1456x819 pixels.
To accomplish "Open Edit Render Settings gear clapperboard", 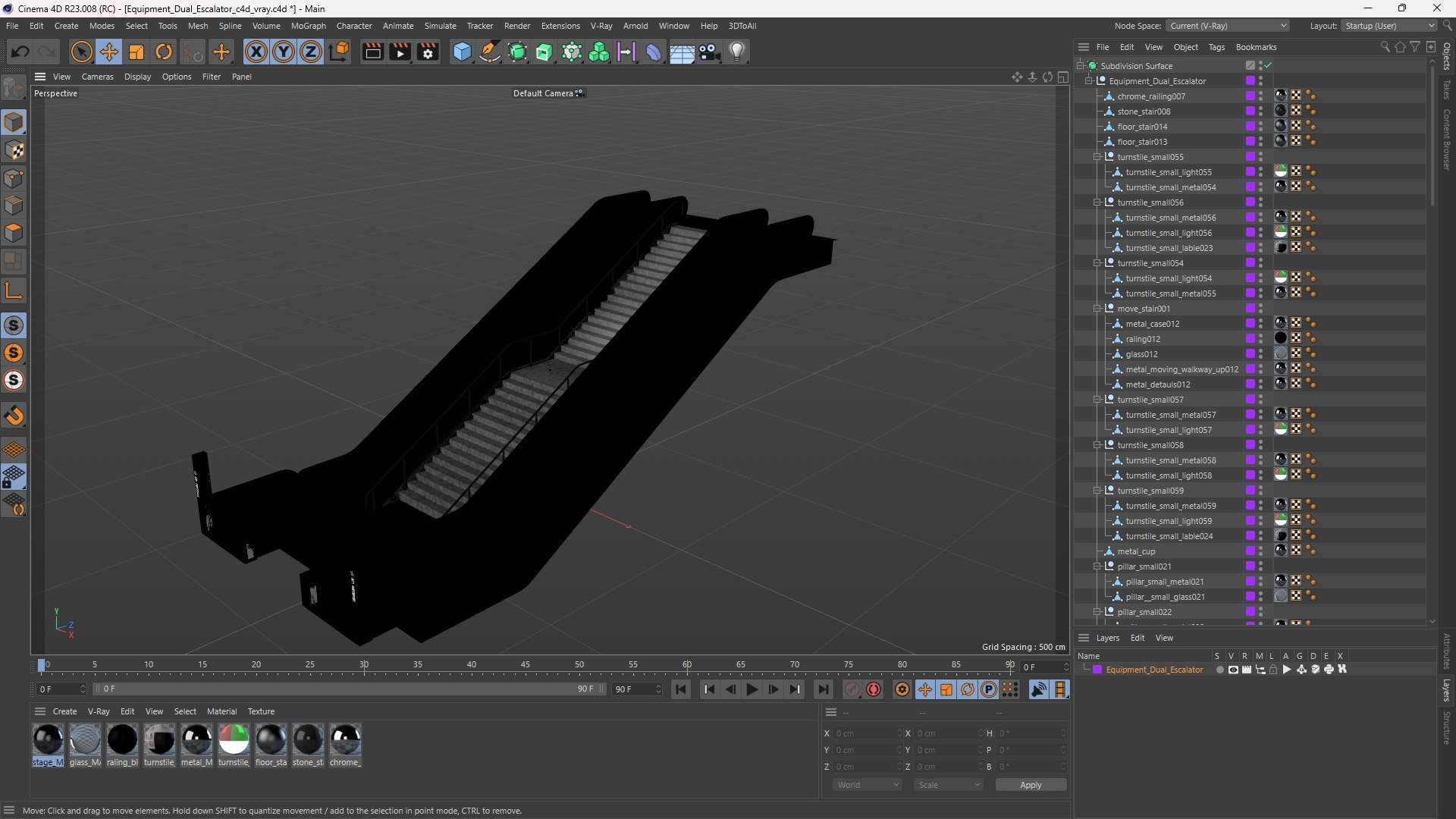I will tap(428, 52).
